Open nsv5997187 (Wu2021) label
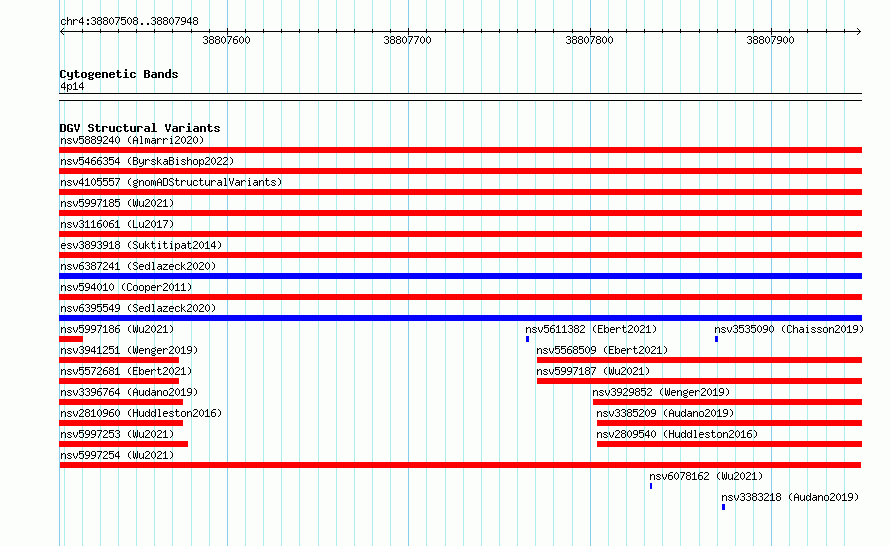 (593, 371)
